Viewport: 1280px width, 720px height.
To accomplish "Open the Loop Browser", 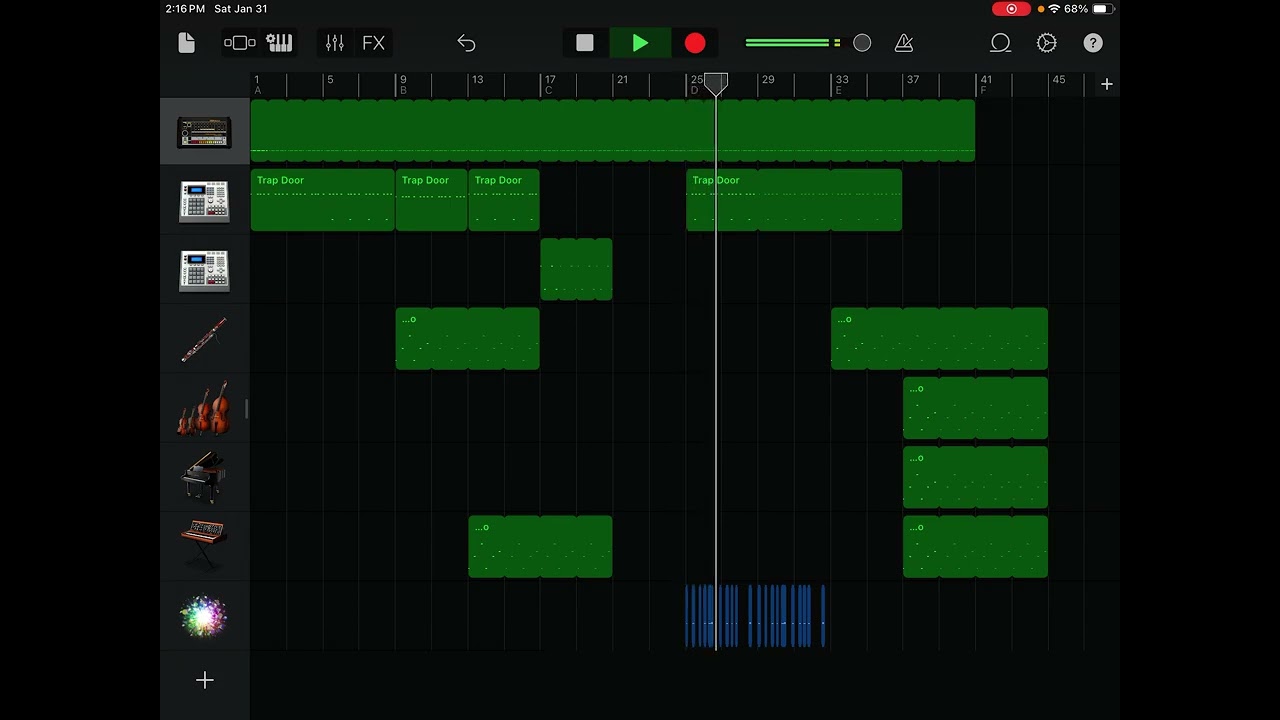I will click(x=1000, y=43).
